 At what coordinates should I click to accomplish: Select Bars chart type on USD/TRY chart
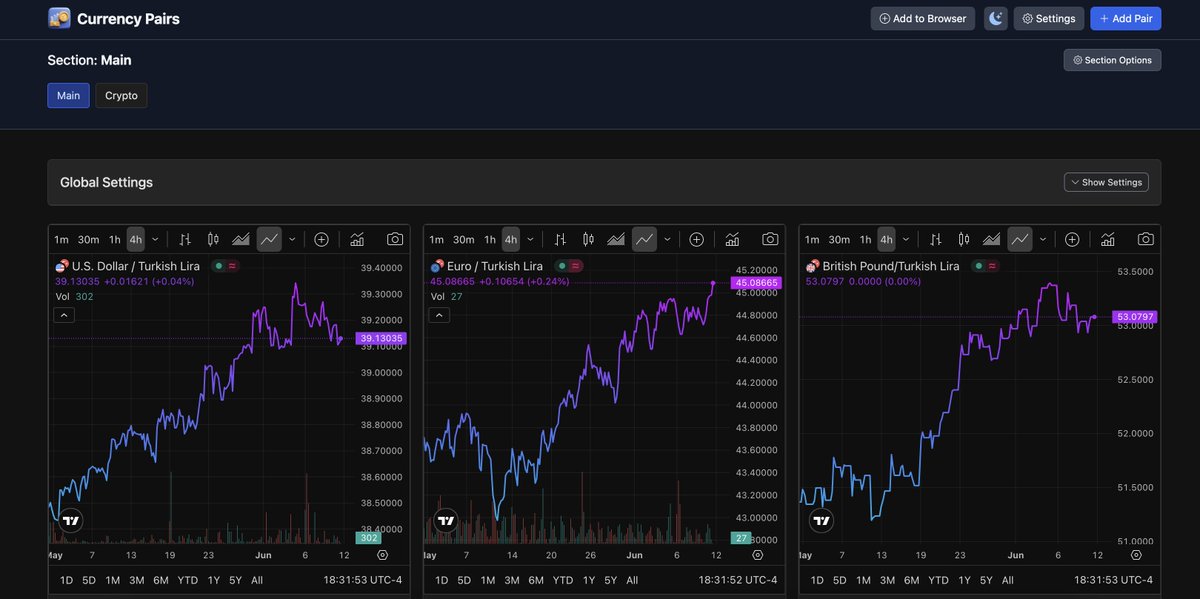click(185, 239)
